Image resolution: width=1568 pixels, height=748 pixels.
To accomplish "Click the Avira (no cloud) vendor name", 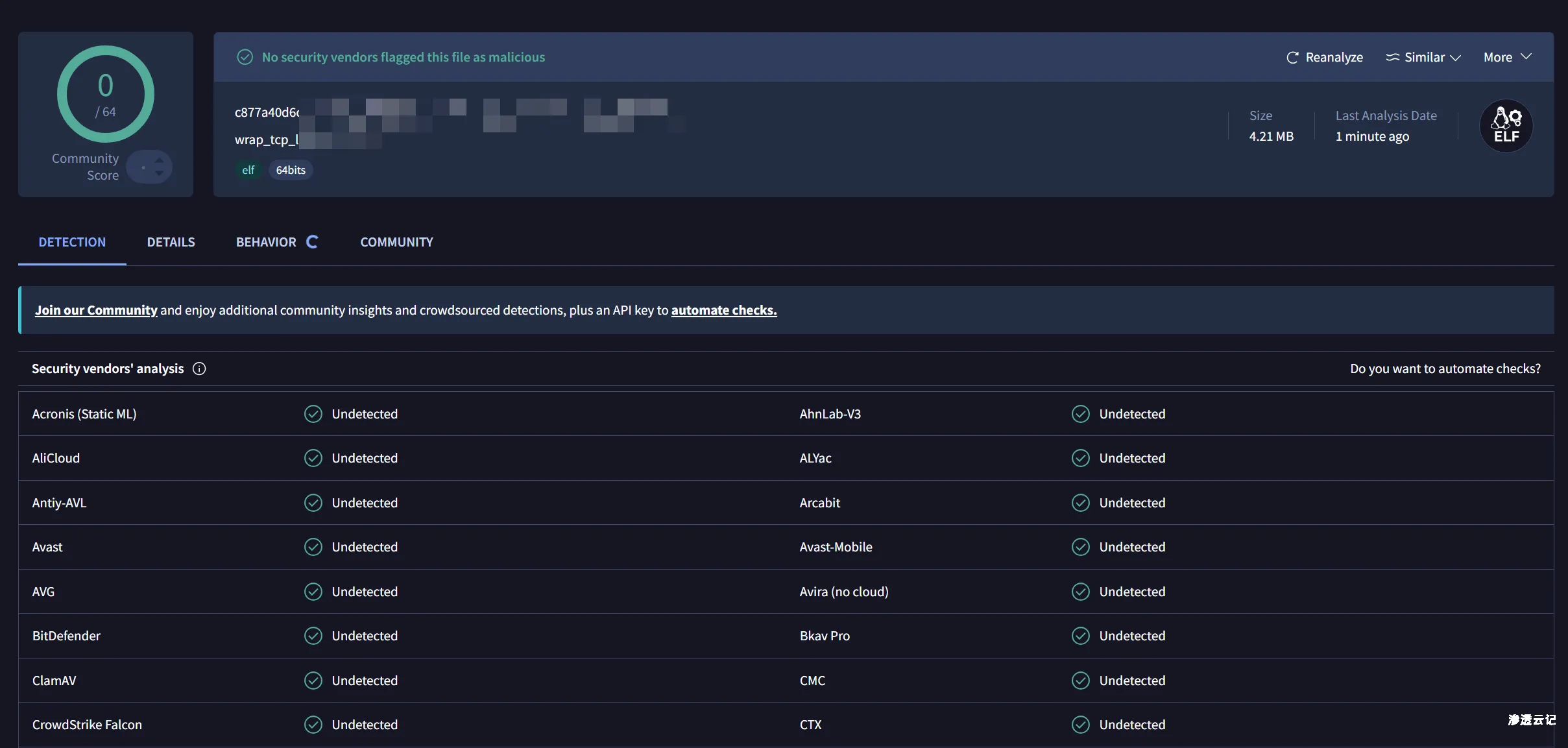I will click(844, 592).
